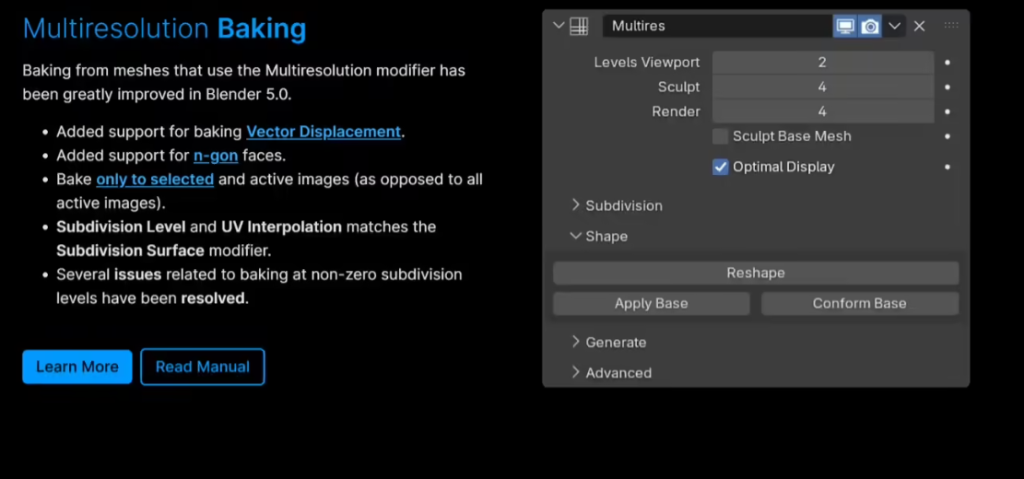This screenshot has height=479, width=1024.
Task: Click the Multires modifier grid icon
Action: pyautogui.click(x=579, y=26)
